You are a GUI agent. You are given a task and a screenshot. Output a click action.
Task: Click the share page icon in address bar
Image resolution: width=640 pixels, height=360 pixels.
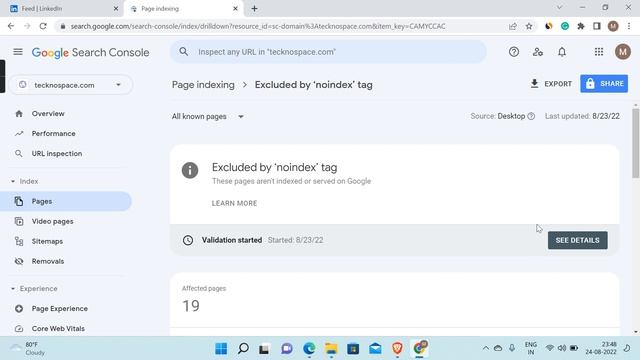[x=513, y=26]
